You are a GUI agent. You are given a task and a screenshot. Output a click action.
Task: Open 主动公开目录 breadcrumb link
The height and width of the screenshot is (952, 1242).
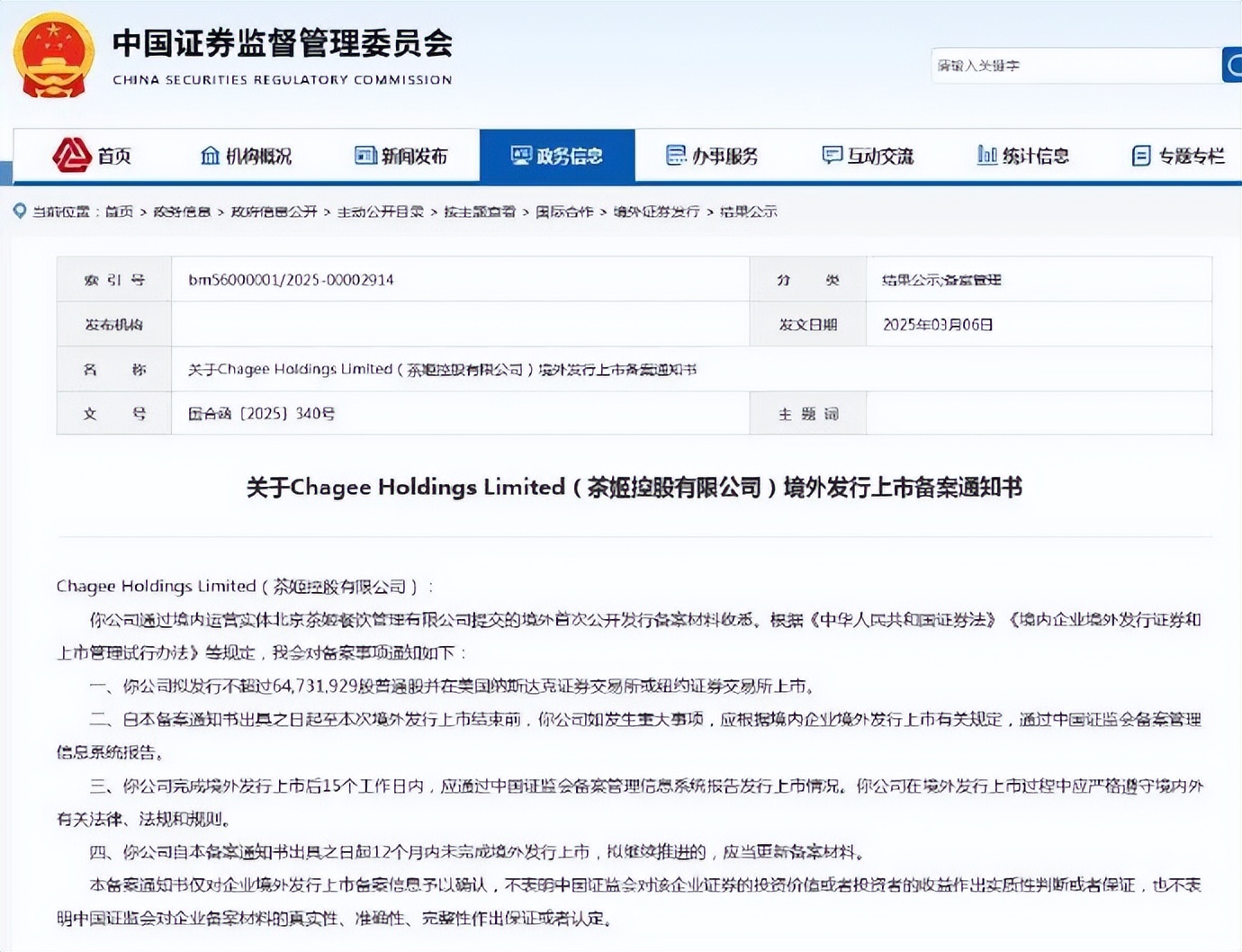click(x=380, y=211)
